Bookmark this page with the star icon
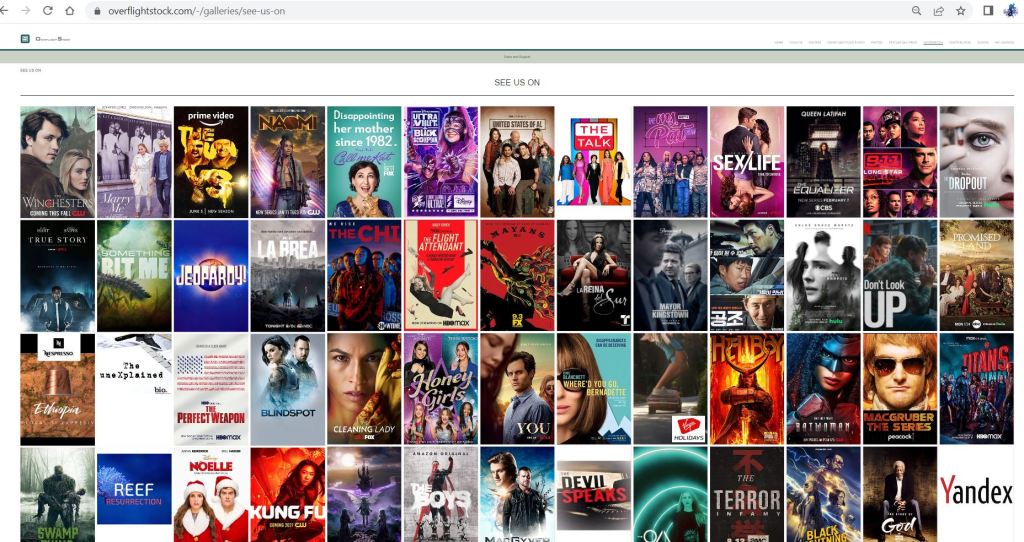The width and height of the screenshot is (1024, 542). 961,11
